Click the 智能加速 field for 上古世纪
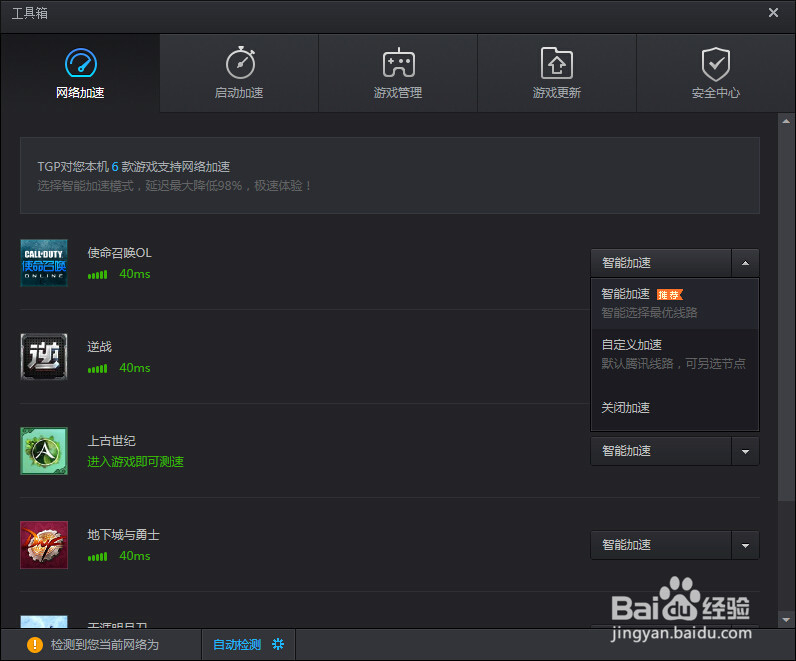The height and width of the screenshot is (661, 796). click(661, 451)
